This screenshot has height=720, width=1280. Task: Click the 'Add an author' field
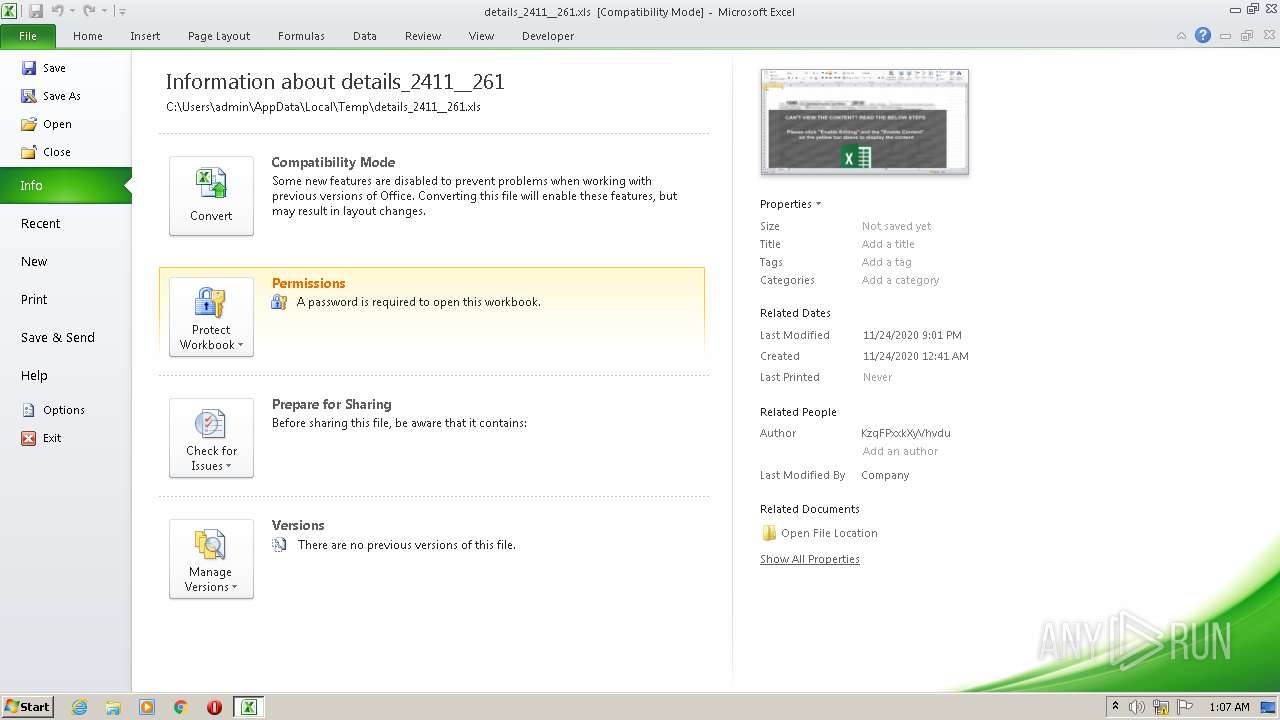point(900,451)
